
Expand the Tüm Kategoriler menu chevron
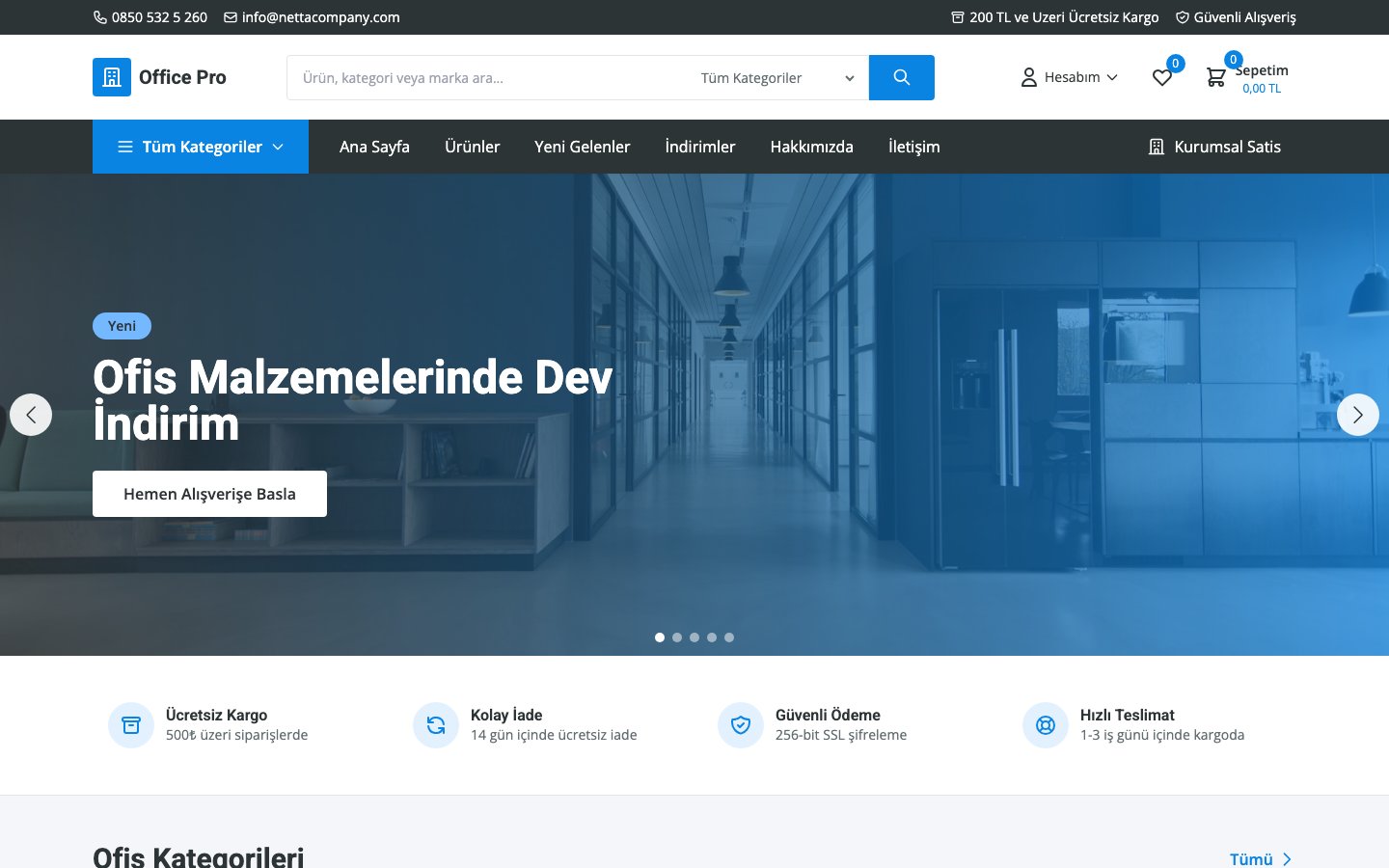pyautogui.click(x=279, y=147)
